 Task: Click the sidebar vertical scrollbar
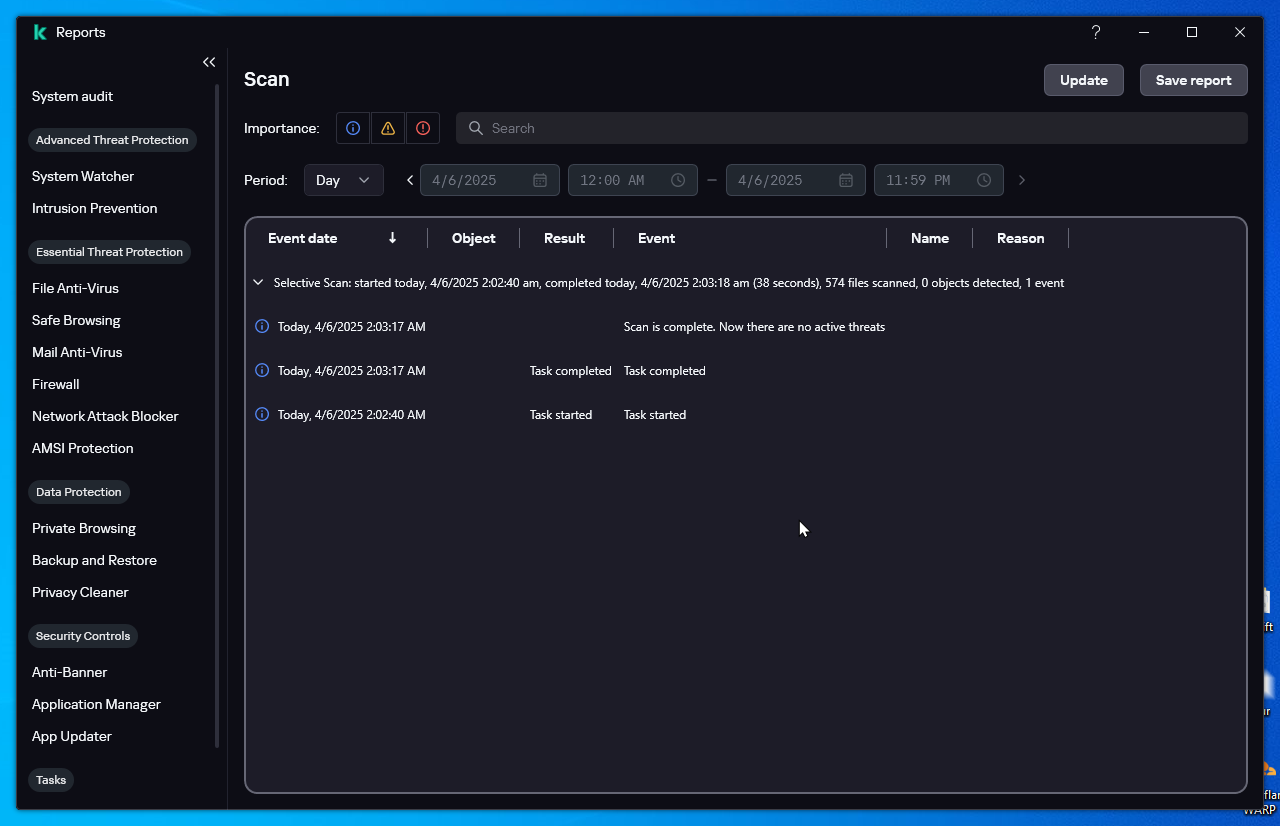pyautogui.click(x=217, y=415)
